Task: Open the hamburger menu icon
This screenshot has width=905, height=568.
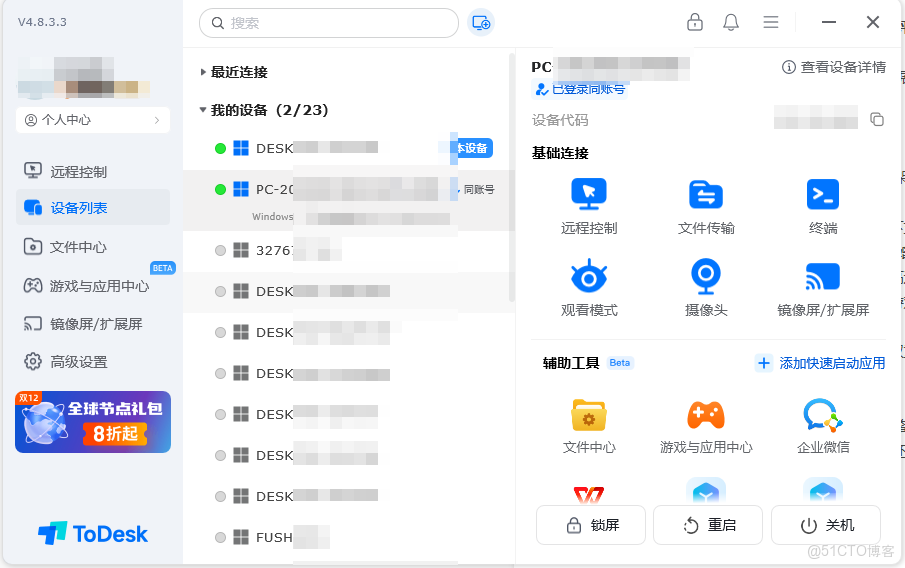Action: (x=771, y=23)
